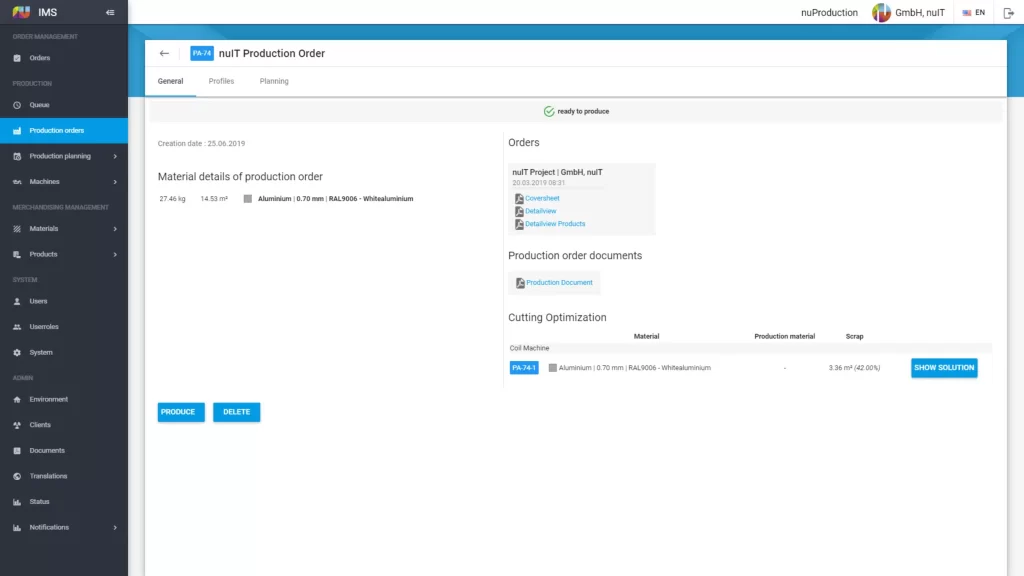
Task: Expand the Production planning submenu
Action: tap(115, 156)
